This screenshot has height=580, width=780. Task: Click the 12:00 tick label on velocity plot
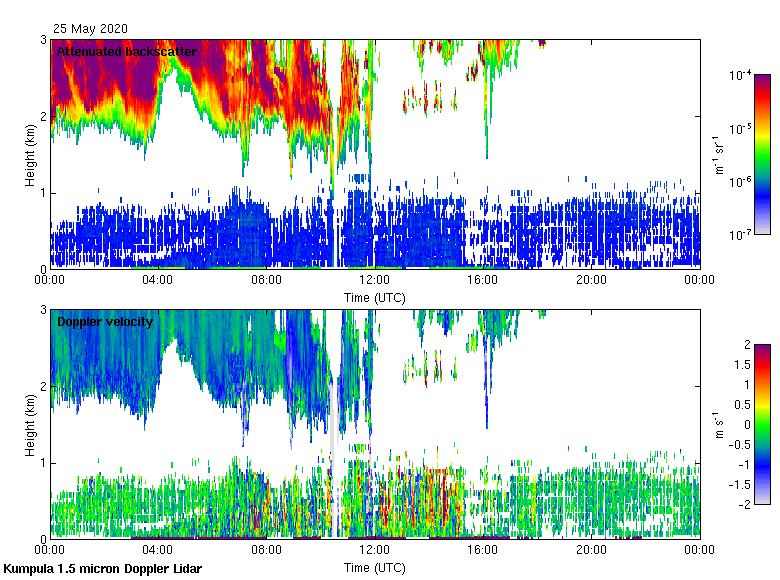375,550
